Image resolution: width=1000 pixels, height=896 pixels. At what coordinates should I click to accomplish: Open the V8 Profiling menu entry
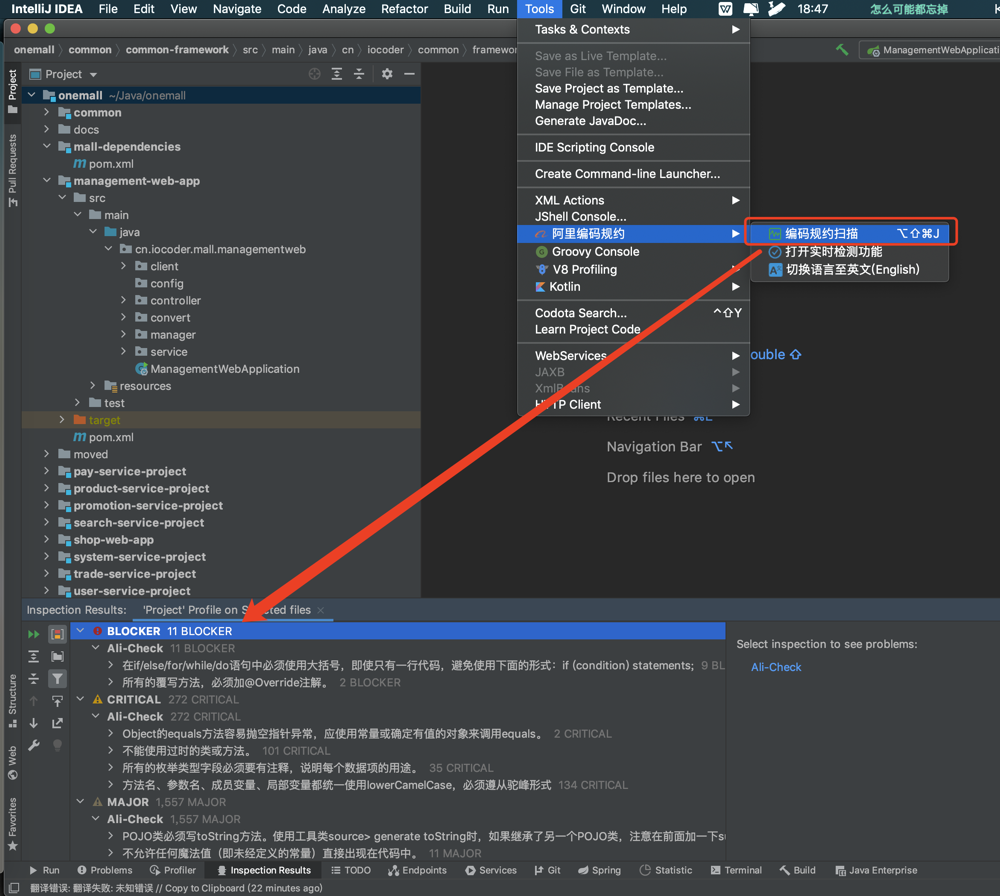click(633, 270)
